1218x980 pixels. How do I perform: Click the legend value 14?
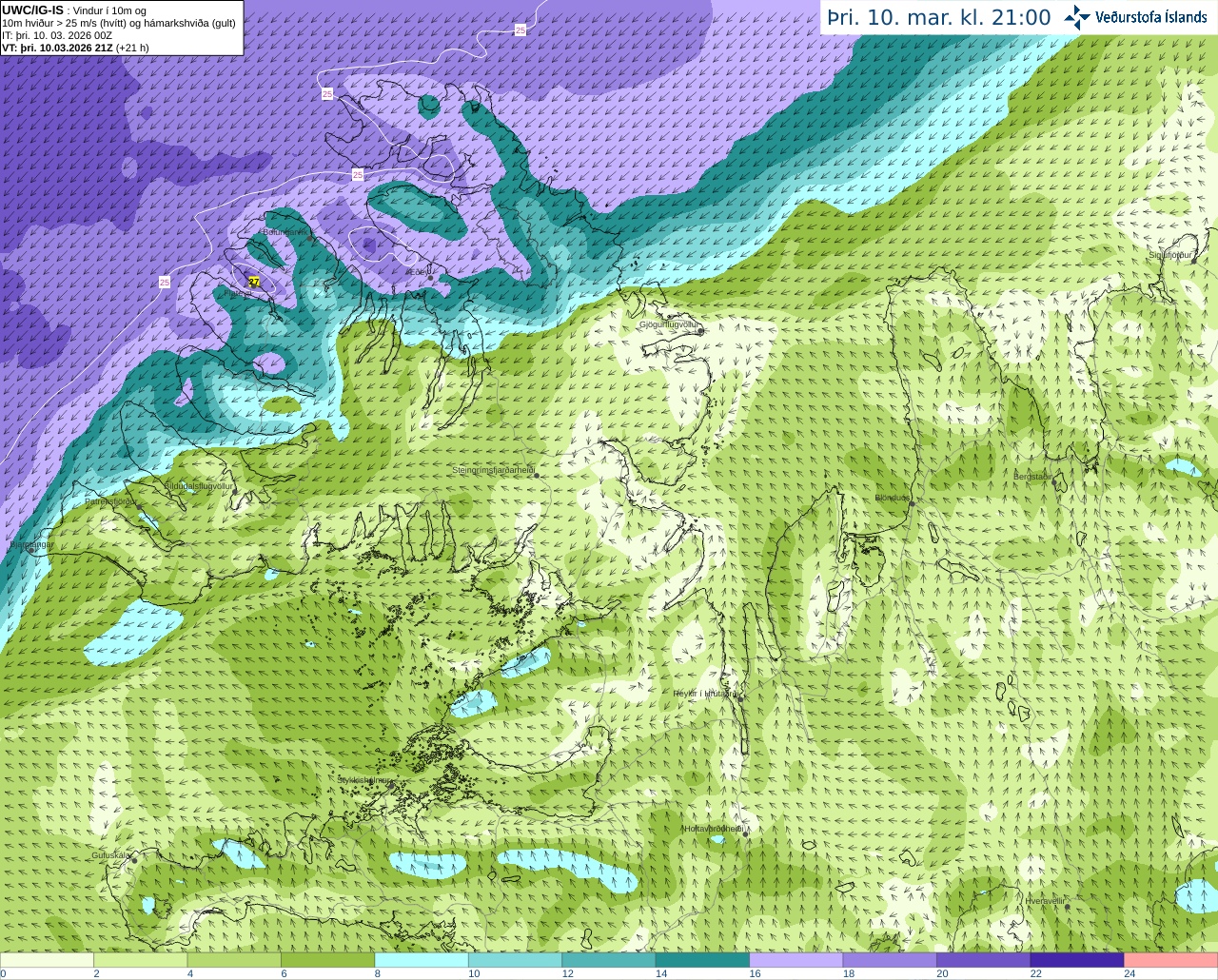(661, 973)
